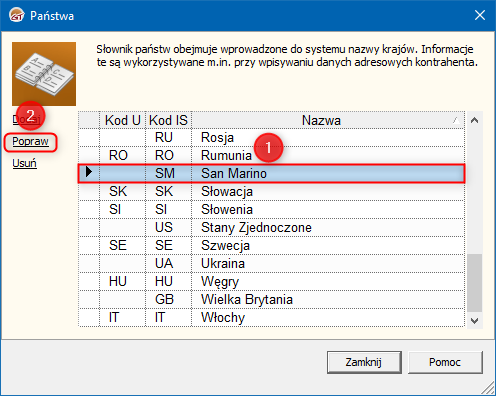
Task: Click the scroll up arrow in the list
Action: 475,120
